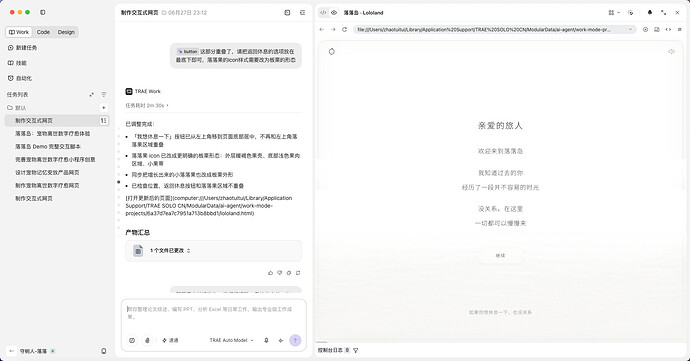Collapse all in the 任务列表 header
The image size is (690, 361).
coord(92,95)
